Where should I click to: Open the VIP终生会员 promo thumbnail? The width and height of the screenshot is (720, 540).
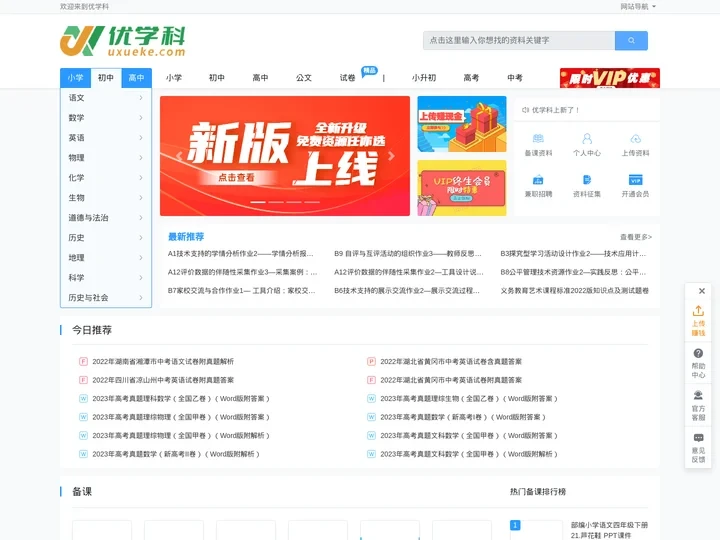(461, 188)
